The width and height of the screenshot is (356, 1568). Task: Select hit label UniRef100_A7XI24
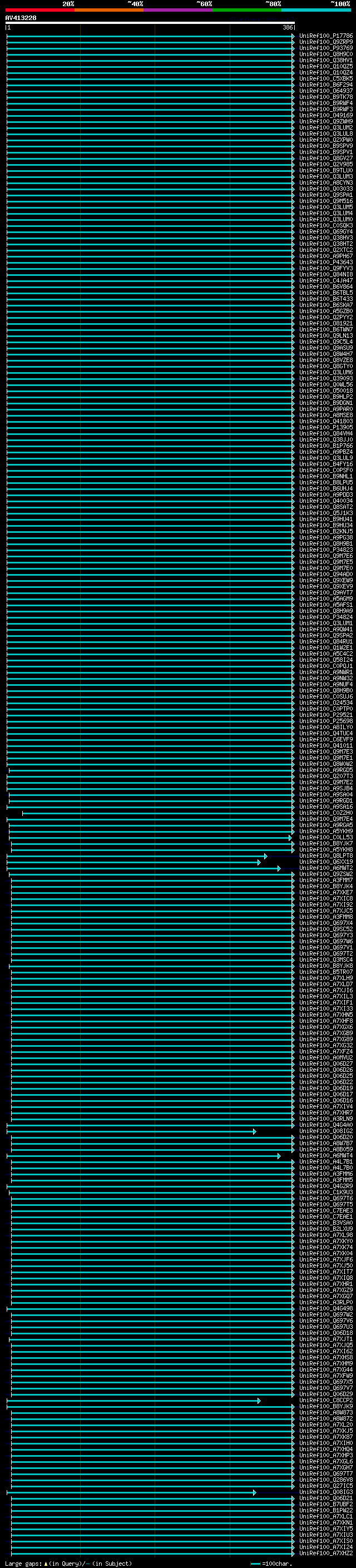tap(325, 1547)
